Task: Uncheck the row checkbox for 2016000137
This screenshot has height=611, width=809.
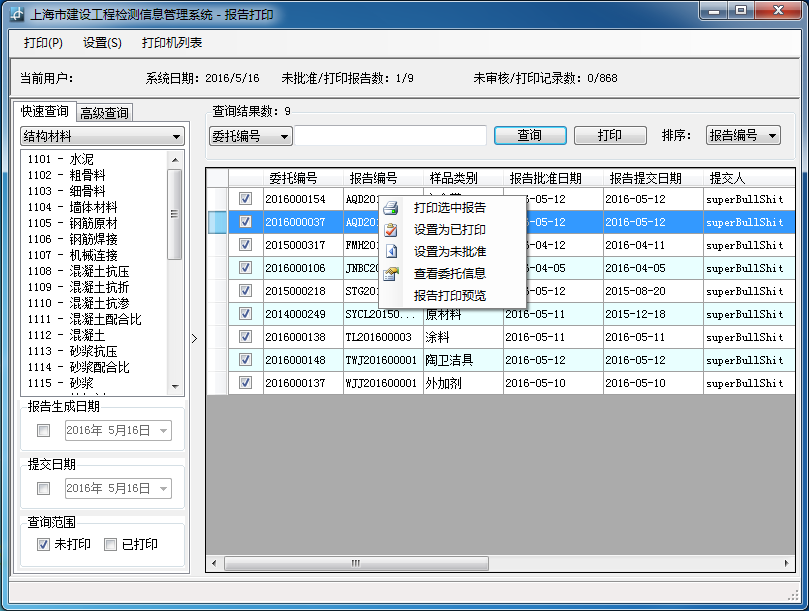Action: (245, 383)
